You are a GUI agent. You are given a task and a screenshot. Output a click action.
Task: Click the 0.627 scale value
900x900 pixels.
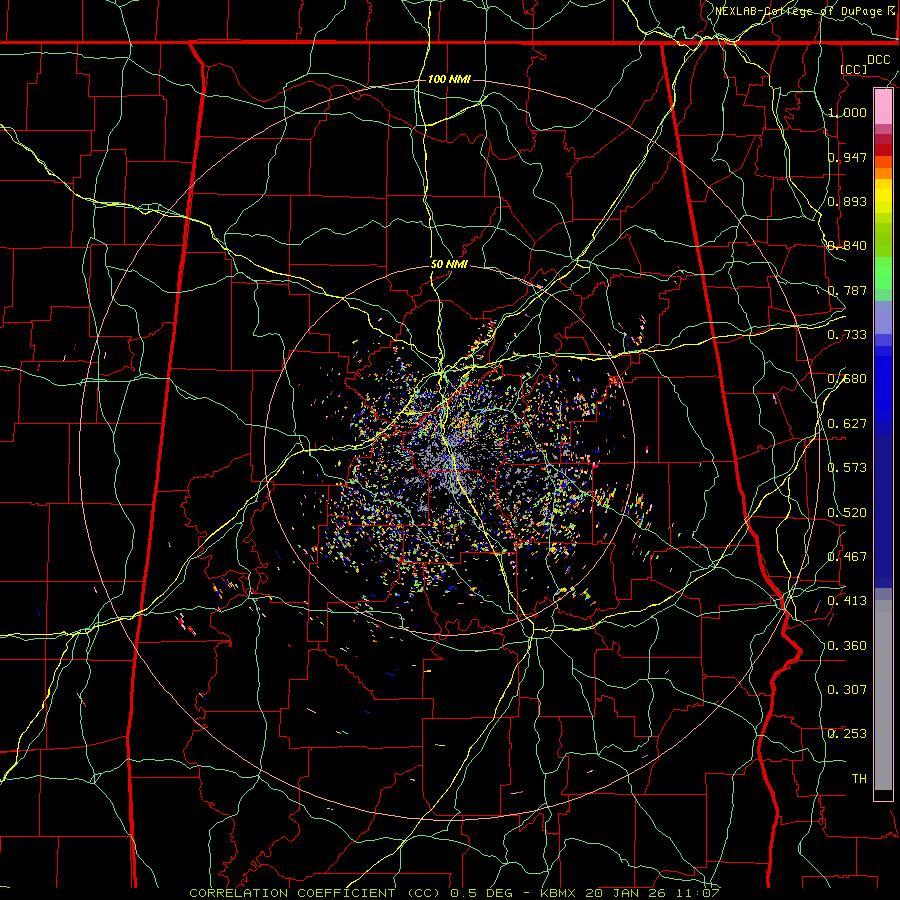[847, 424]
